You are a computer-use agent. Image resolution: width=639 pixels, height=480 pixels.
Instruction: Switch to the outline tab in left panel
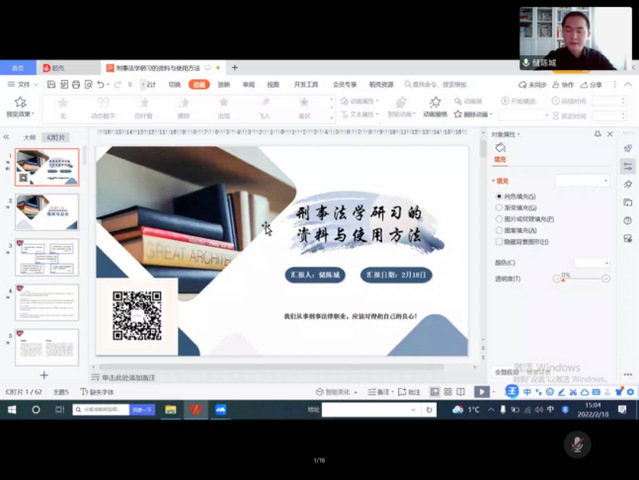[x=30, y=137]
